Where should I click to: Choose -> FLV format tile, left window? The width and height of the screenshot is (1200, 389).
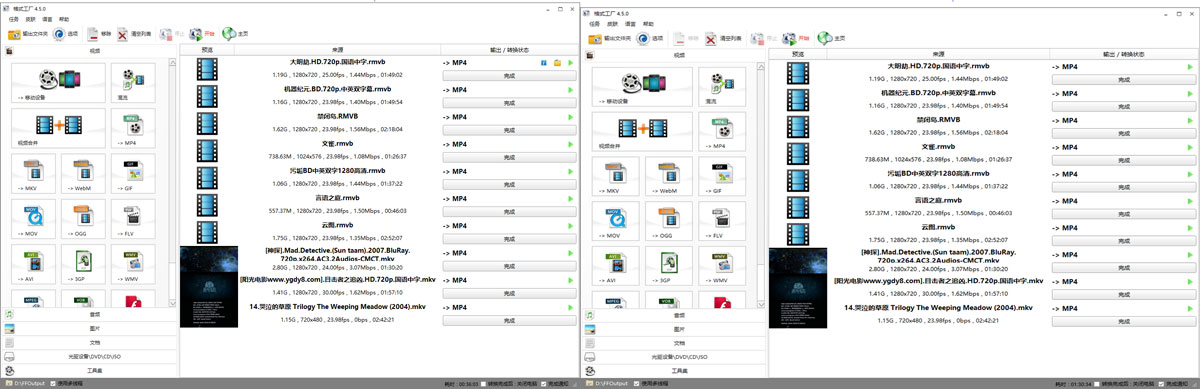[132, 220]
